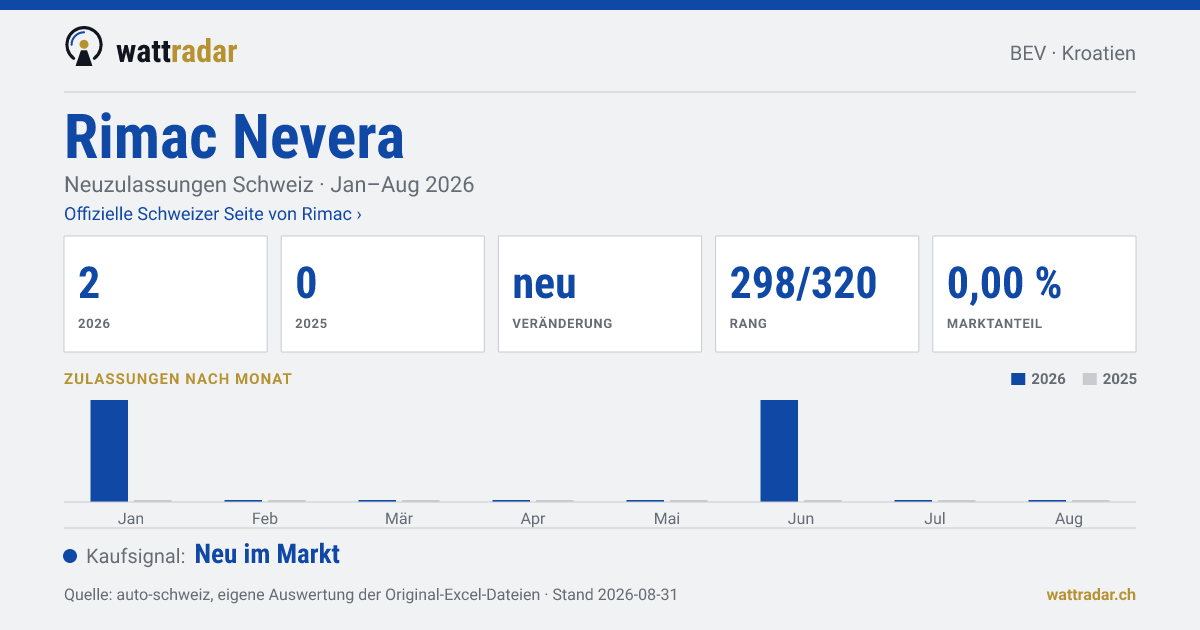Click the tall blue January 2026 bar
Image resolution: width=1200 pixels, height=630 pixels.
(x=109, y=450)
